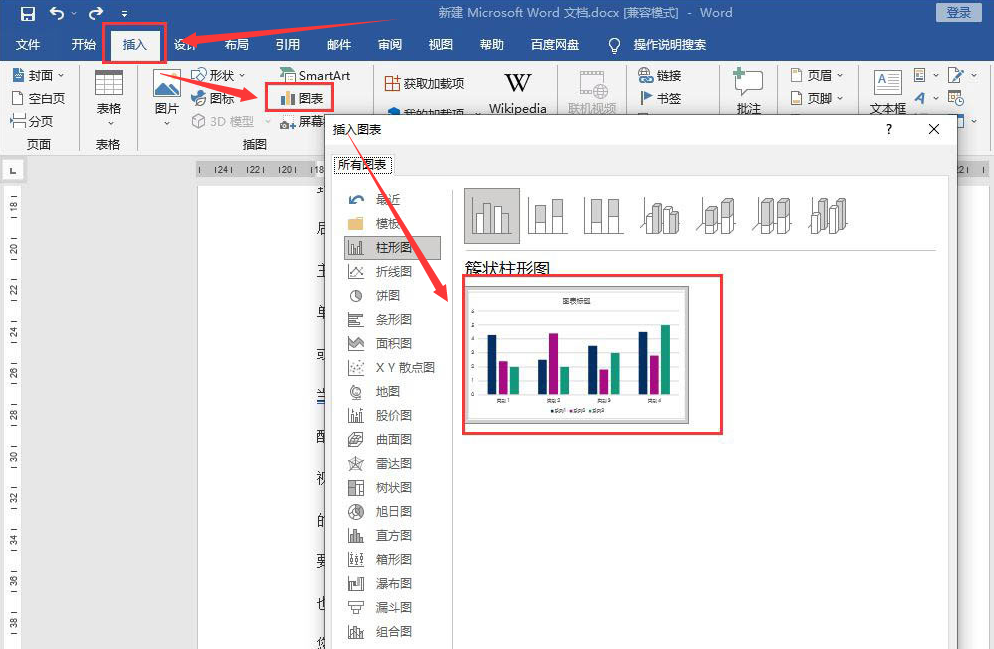Screen dimensions: 994x649
Task: Open the 审阅 ribbon tab
Action: (390, 44)
